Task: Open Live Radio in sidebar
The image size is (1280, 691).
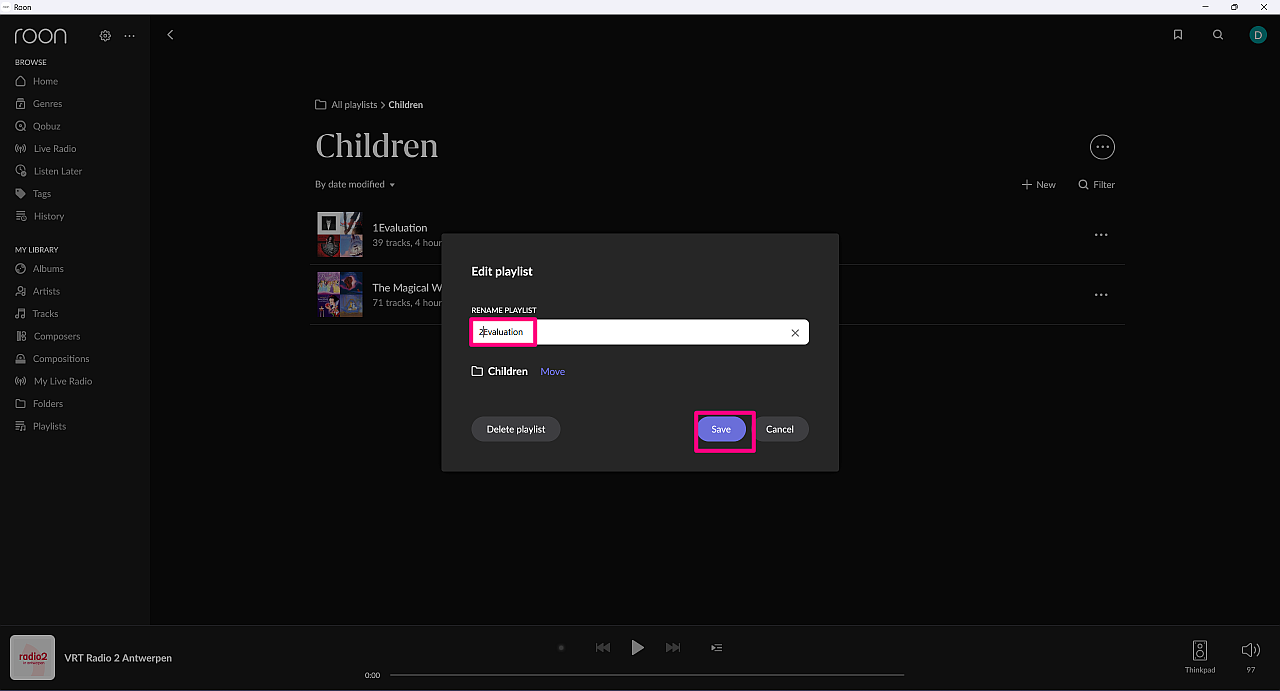Action: 55,149
